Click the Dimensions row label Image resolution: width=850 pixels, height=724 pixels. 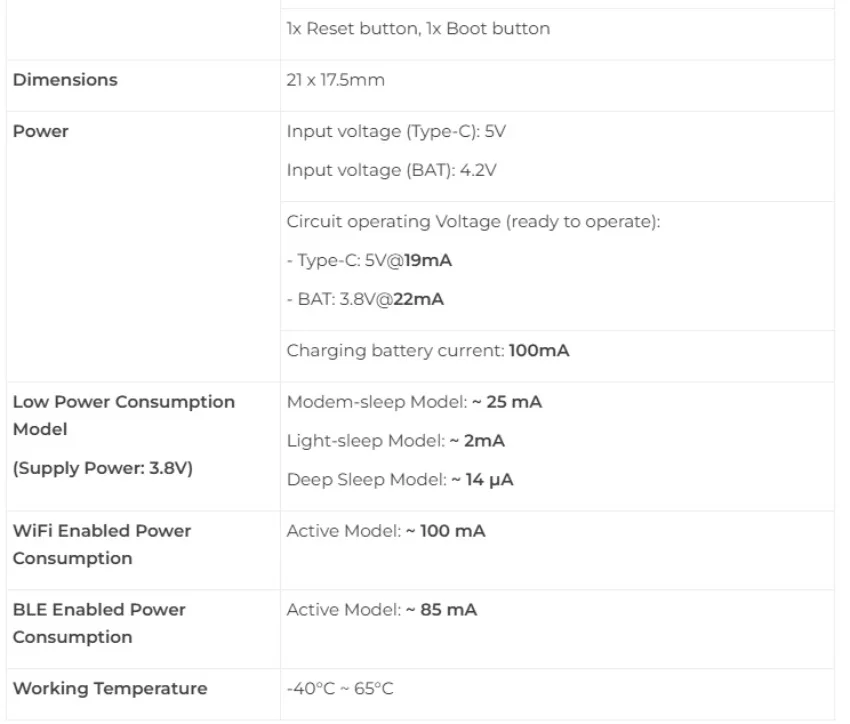pos(65,80)
